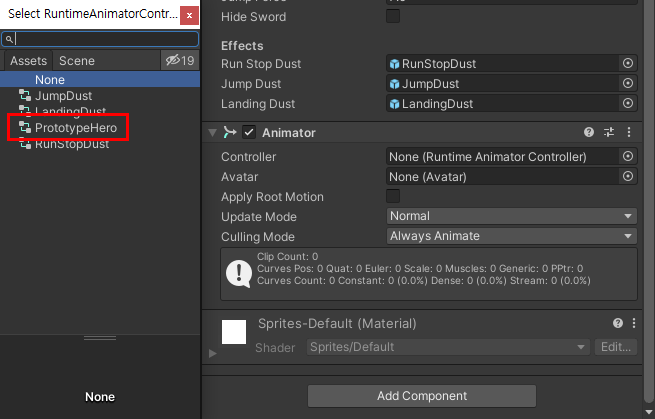Click the Sprites-Default material white preview
The width and height of the screenshot is (655, 419).
click(x=234, y=332)
